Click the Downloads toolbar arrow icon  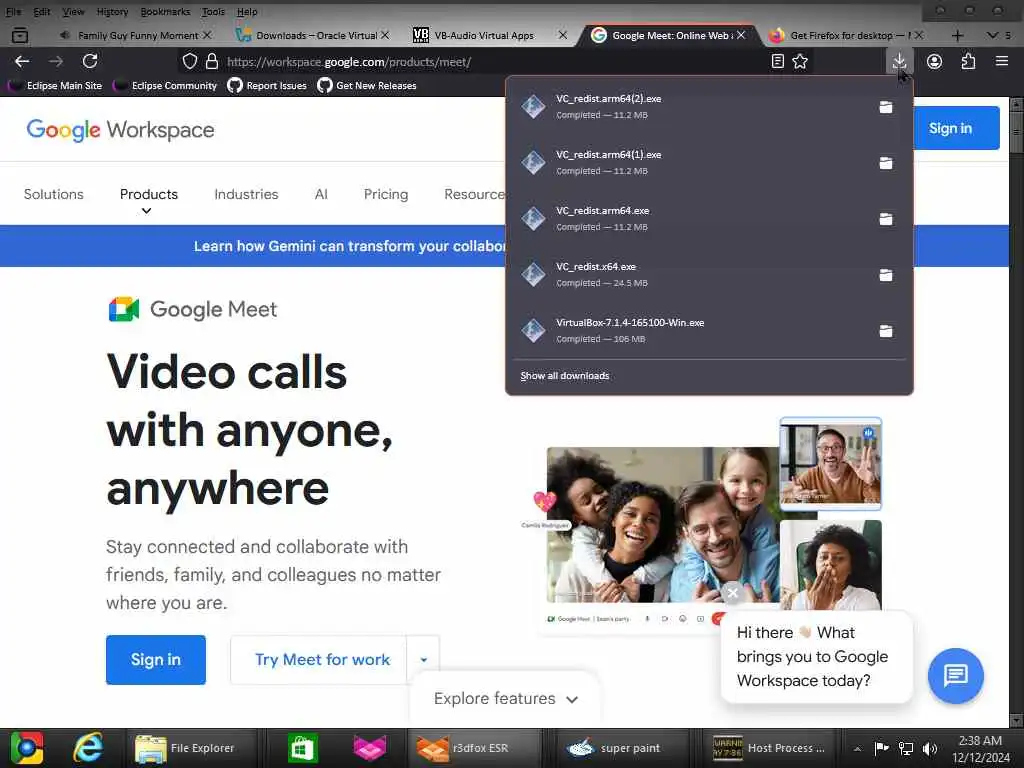click(x=899, y=61)
